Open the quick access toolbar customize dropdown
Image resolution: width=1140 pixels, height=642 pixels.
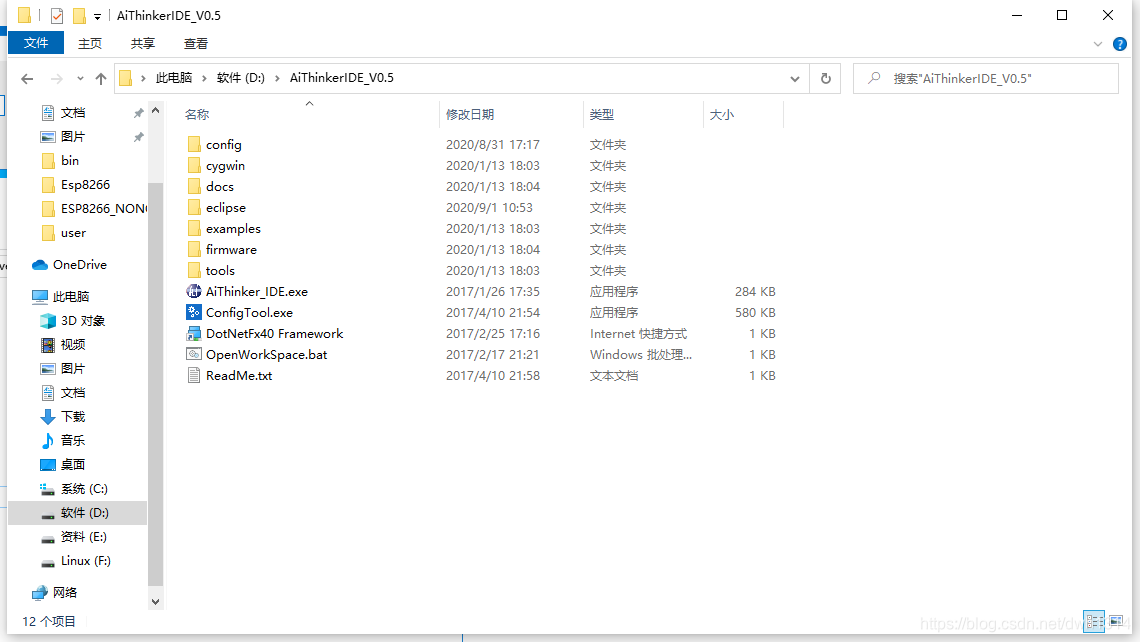pos(97,16)
